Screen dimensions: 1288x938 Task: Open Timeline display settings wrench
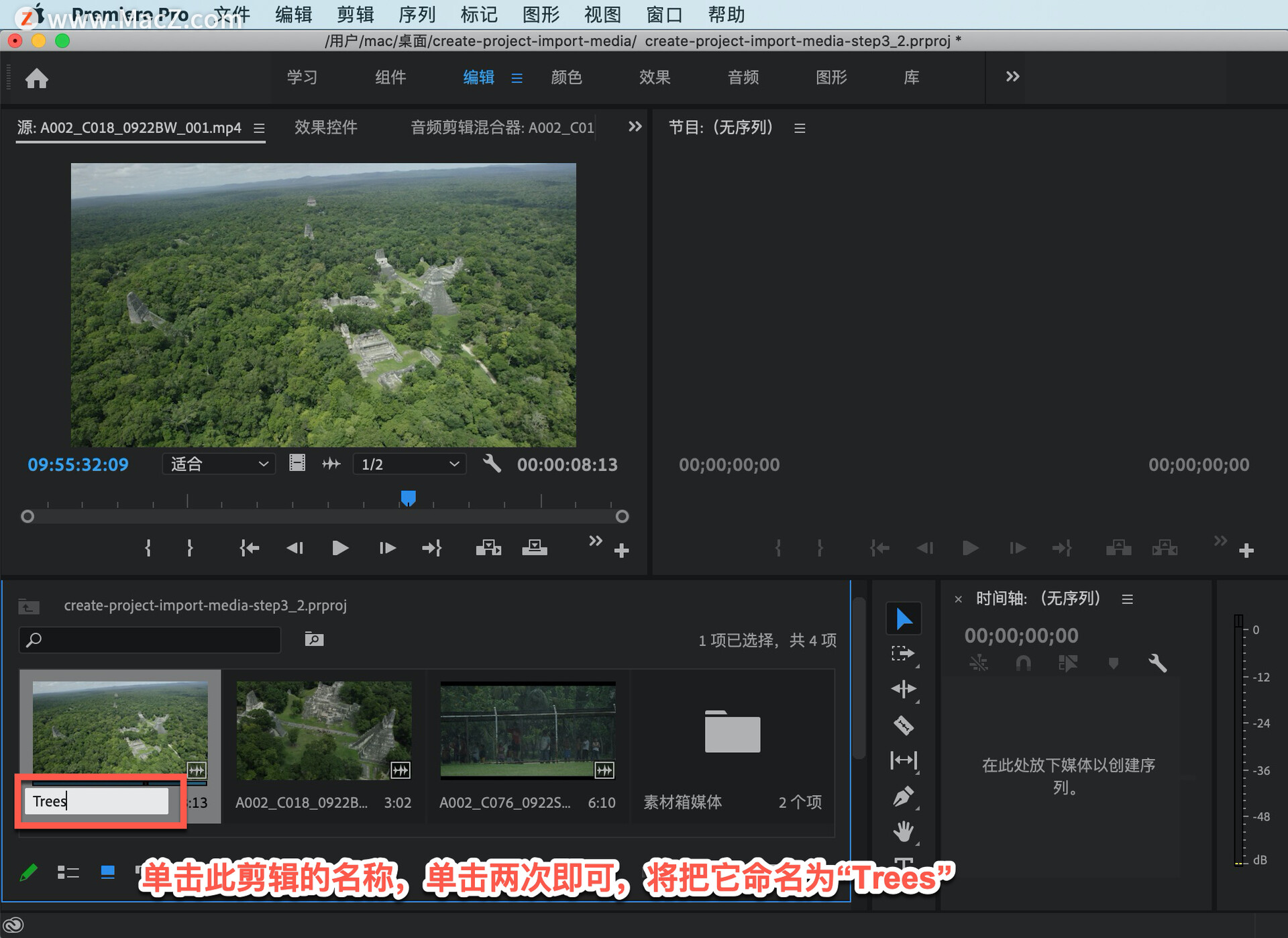(x=1157, y=664)
